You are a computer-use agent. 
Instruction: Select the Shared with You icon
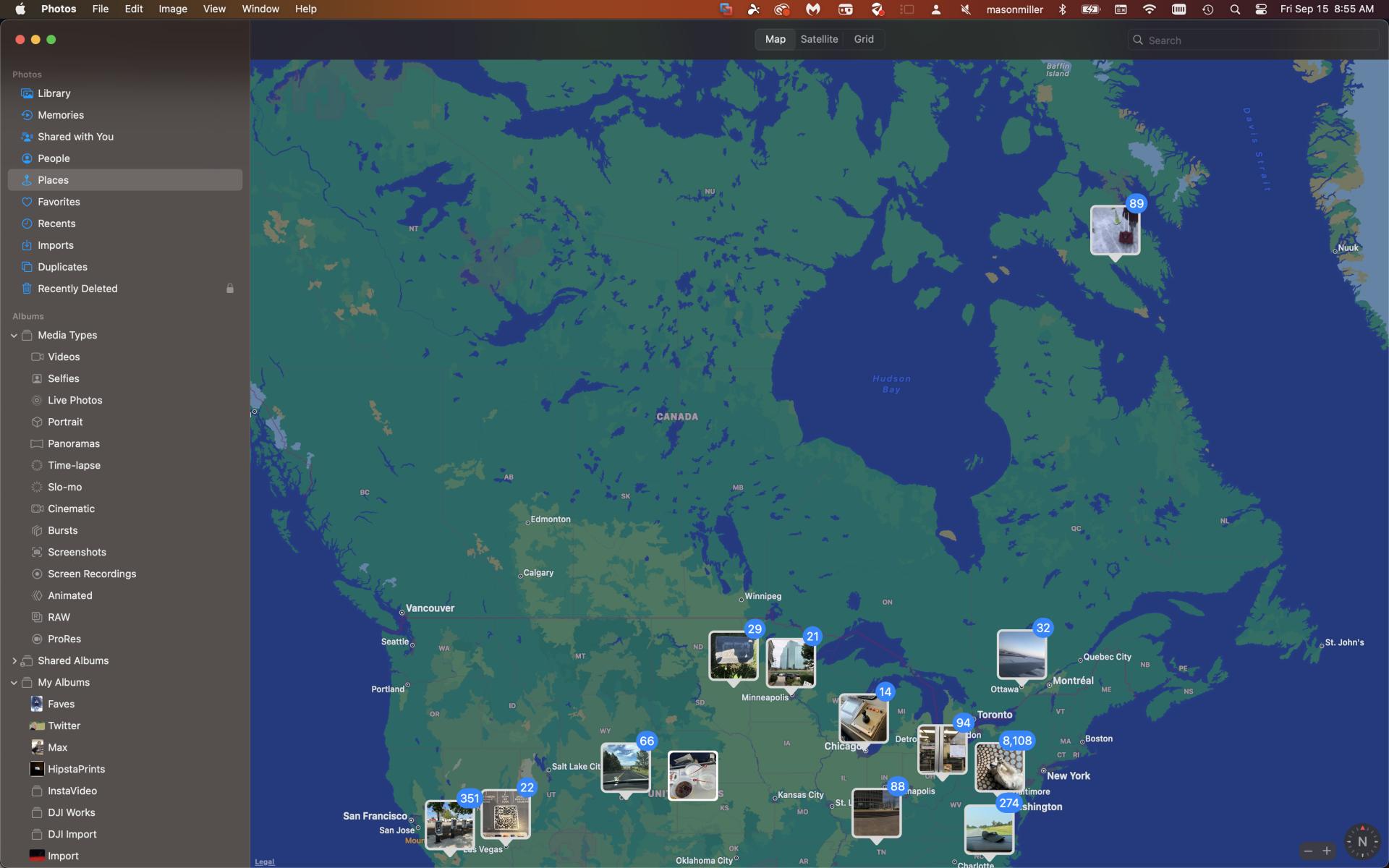(27, 137)
